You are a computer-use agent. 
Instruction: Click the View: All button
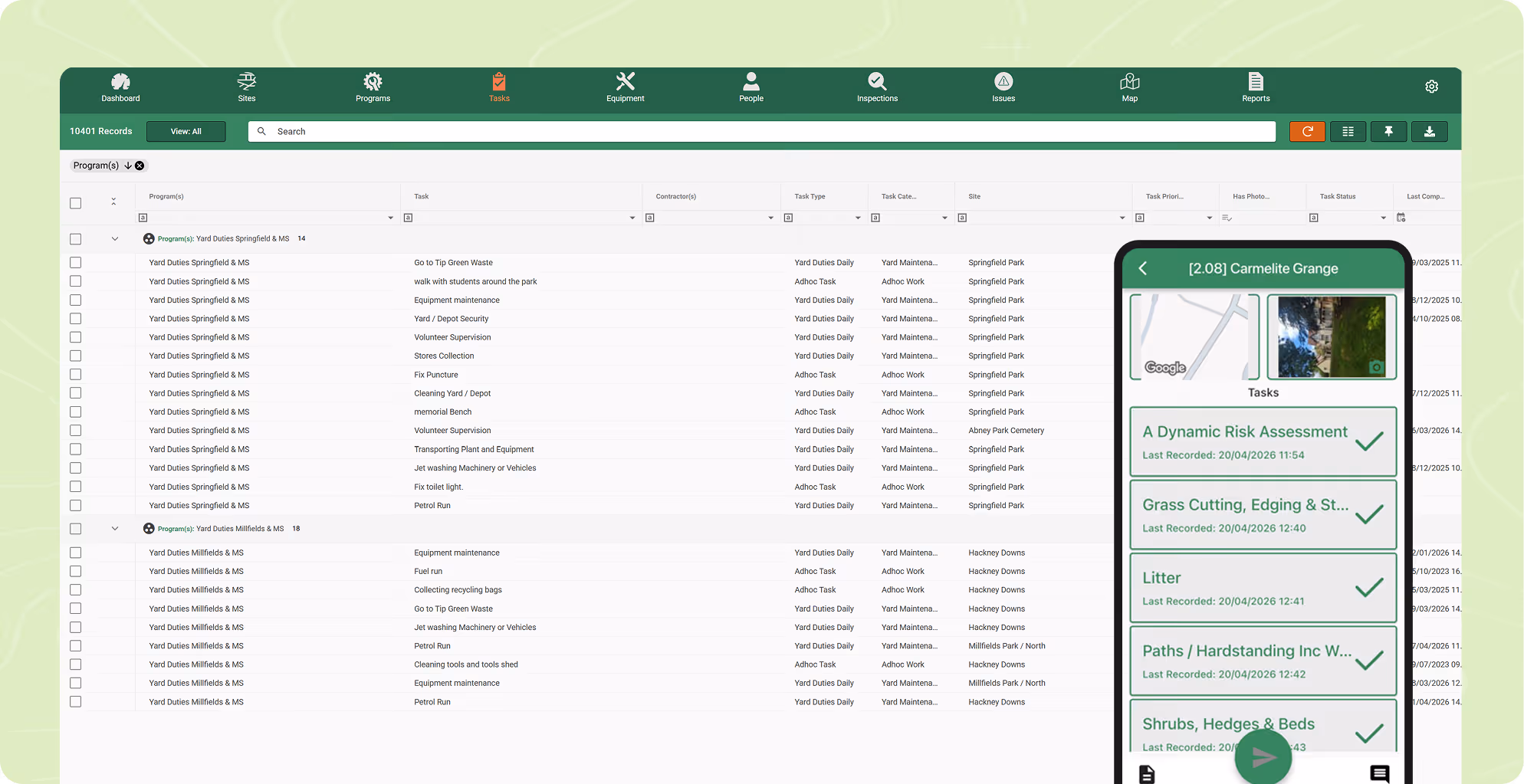tap(186, 132)
